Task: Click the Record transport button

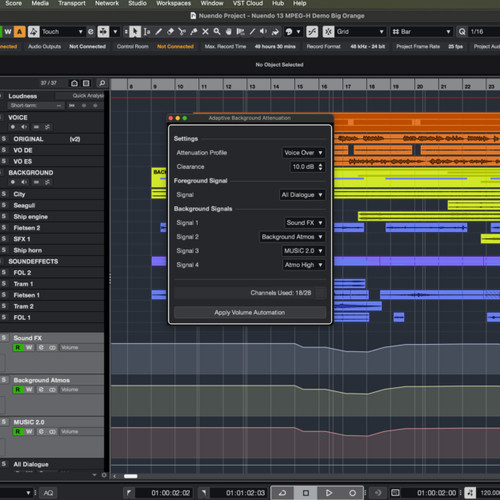Action: 352,493
